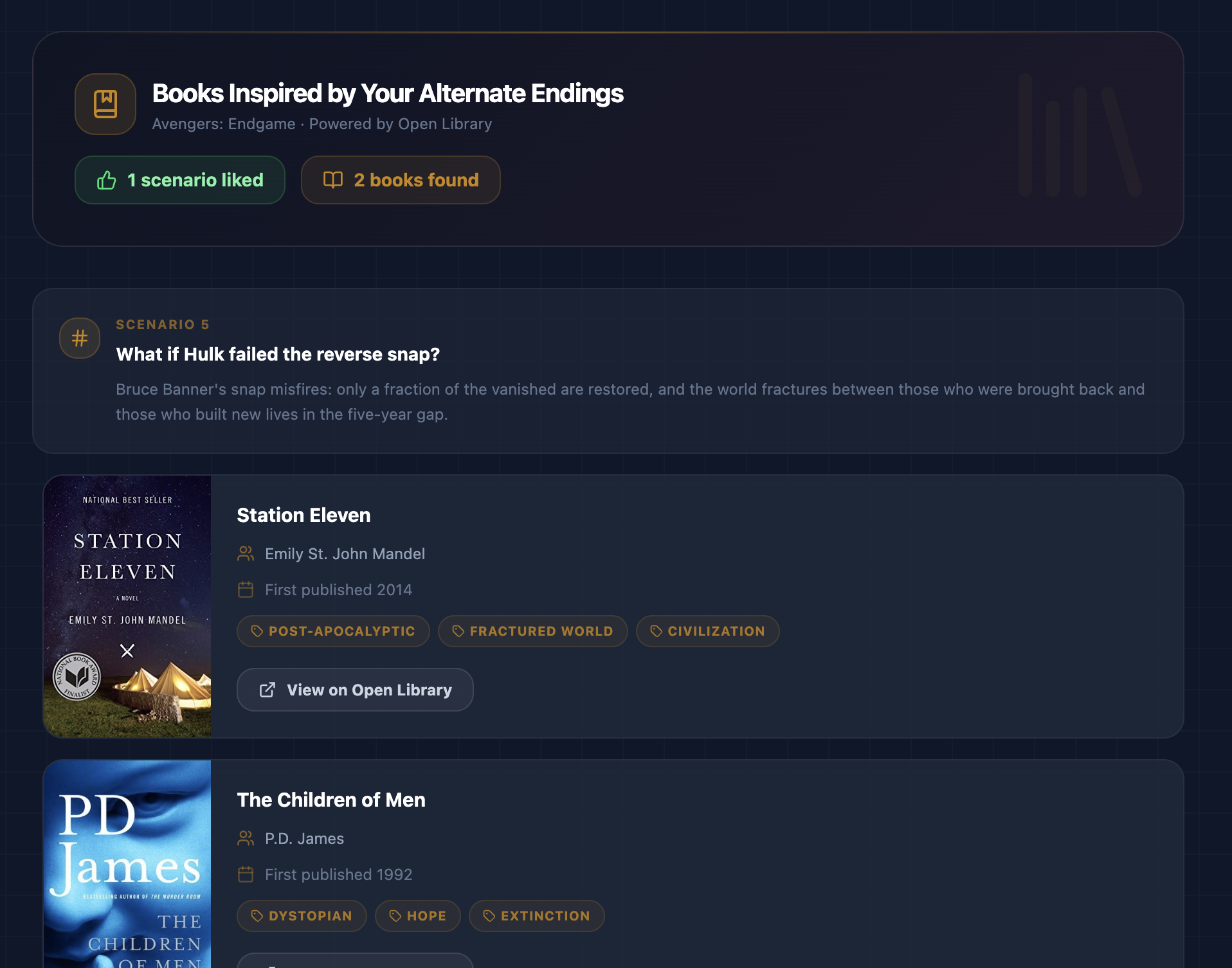Click the thumbs-up icon in scenario liked badge
This screenshot has width=1232, height=968.
pyautogui.click(x=107, y=180)
